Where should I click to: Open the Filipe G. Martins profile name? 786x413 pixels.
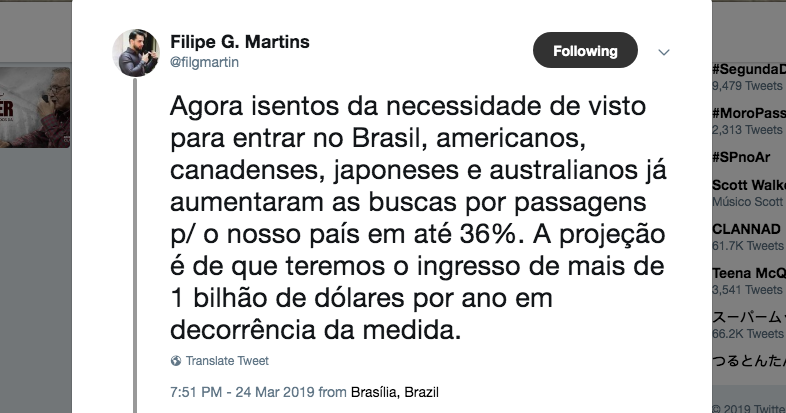pyautogui.click(x=240, y=42)
